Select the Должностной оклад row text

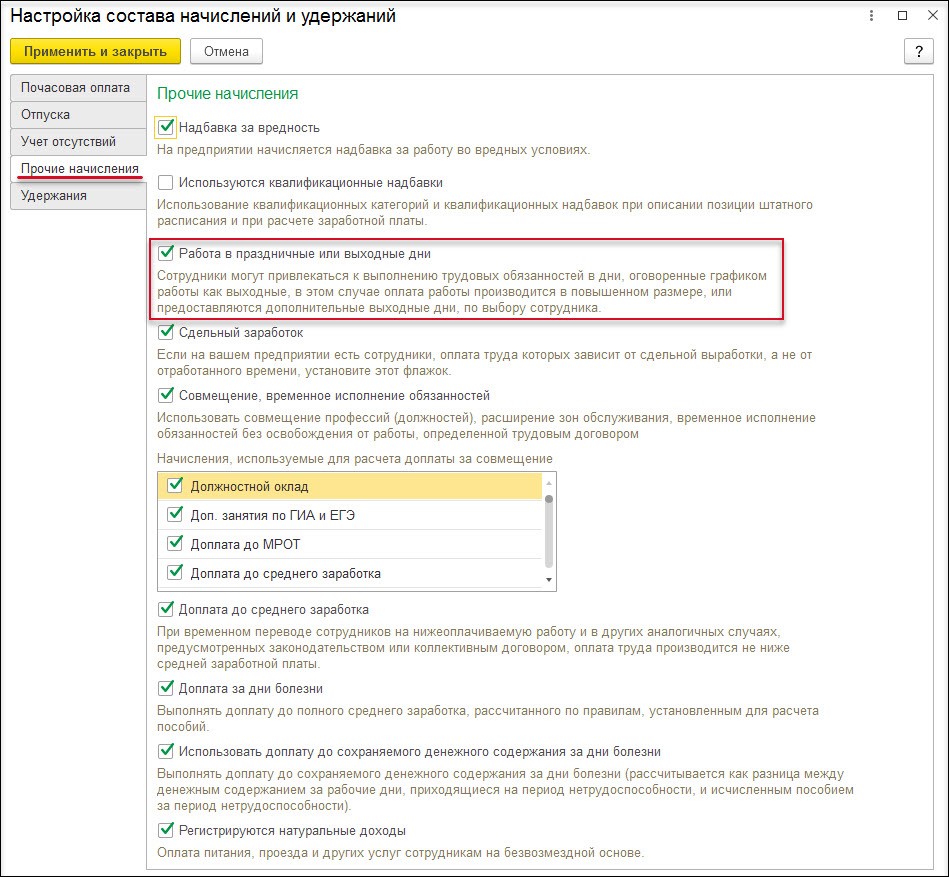(x=249, y=487)
